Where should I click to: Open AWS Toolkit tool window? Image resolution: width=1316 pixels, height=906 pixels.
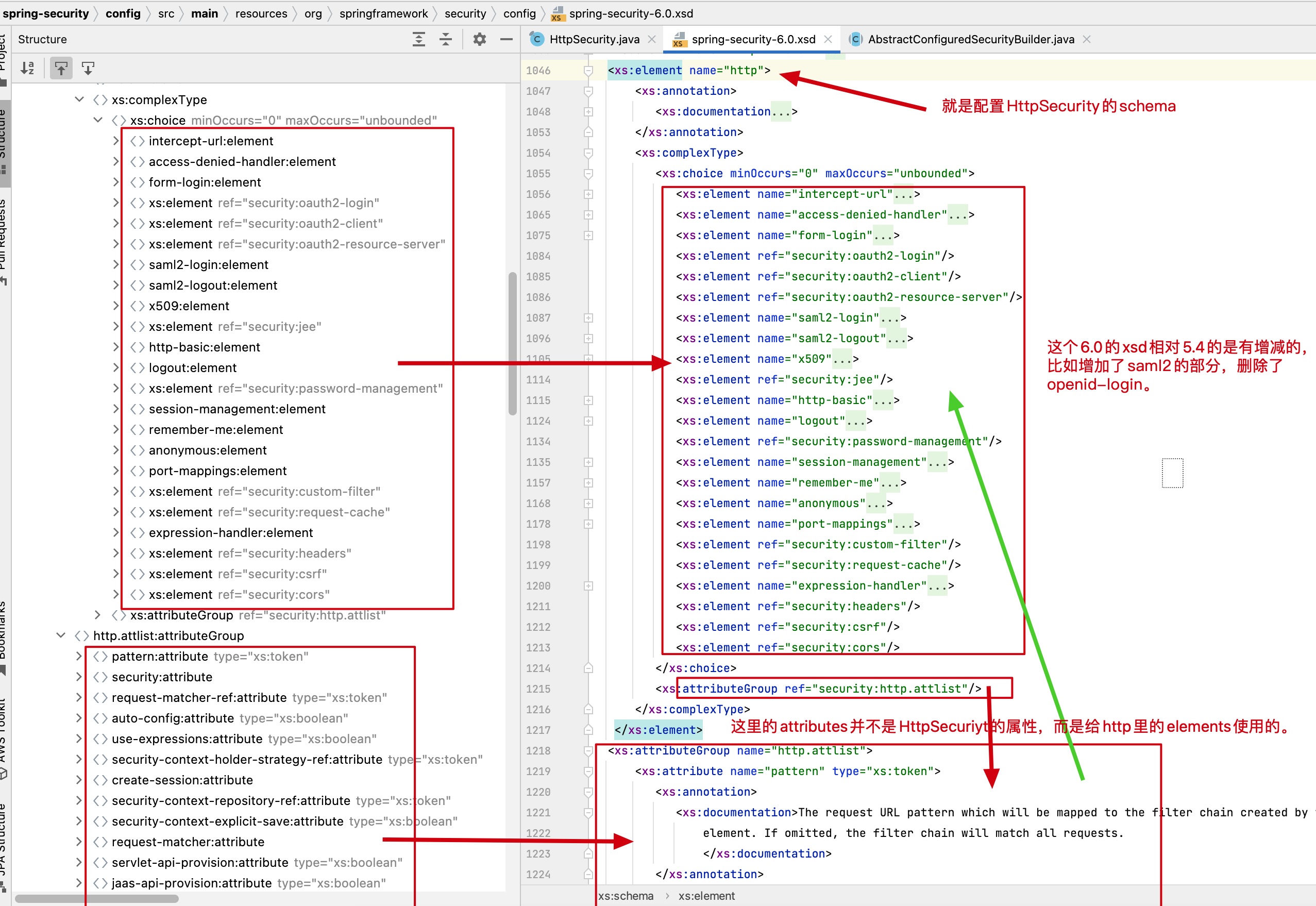pyautogui.click(x=4, y=738)
